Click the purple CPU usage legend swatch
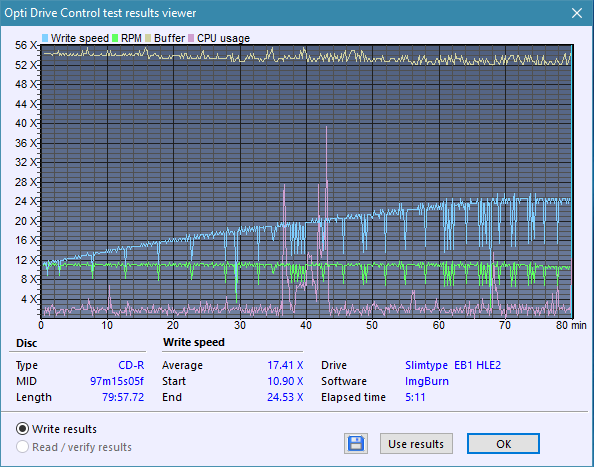This screenshot has width=594, height=467. (191, 38)
